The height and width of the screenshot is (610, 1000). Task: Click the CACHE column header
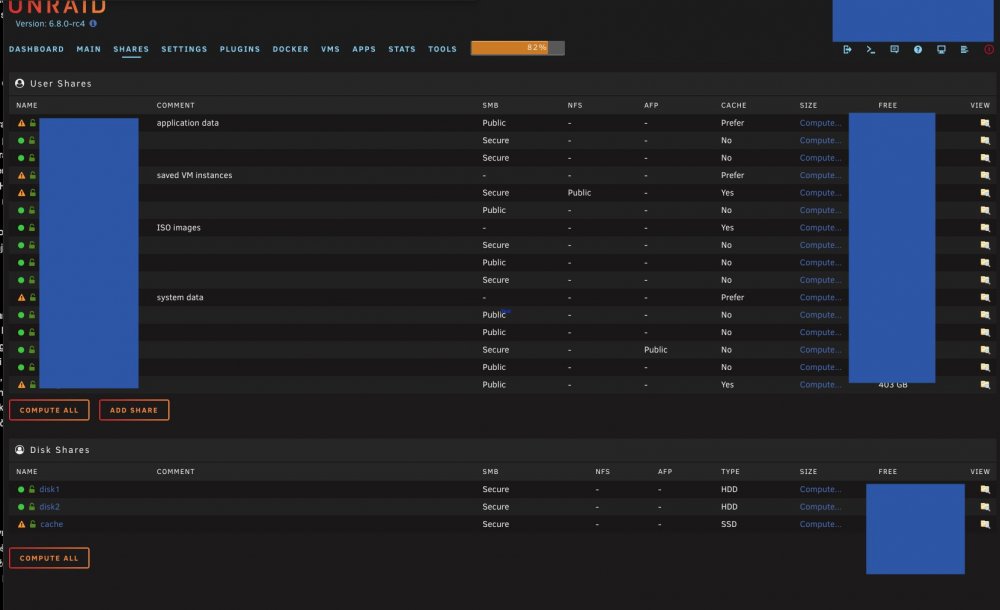733,105
